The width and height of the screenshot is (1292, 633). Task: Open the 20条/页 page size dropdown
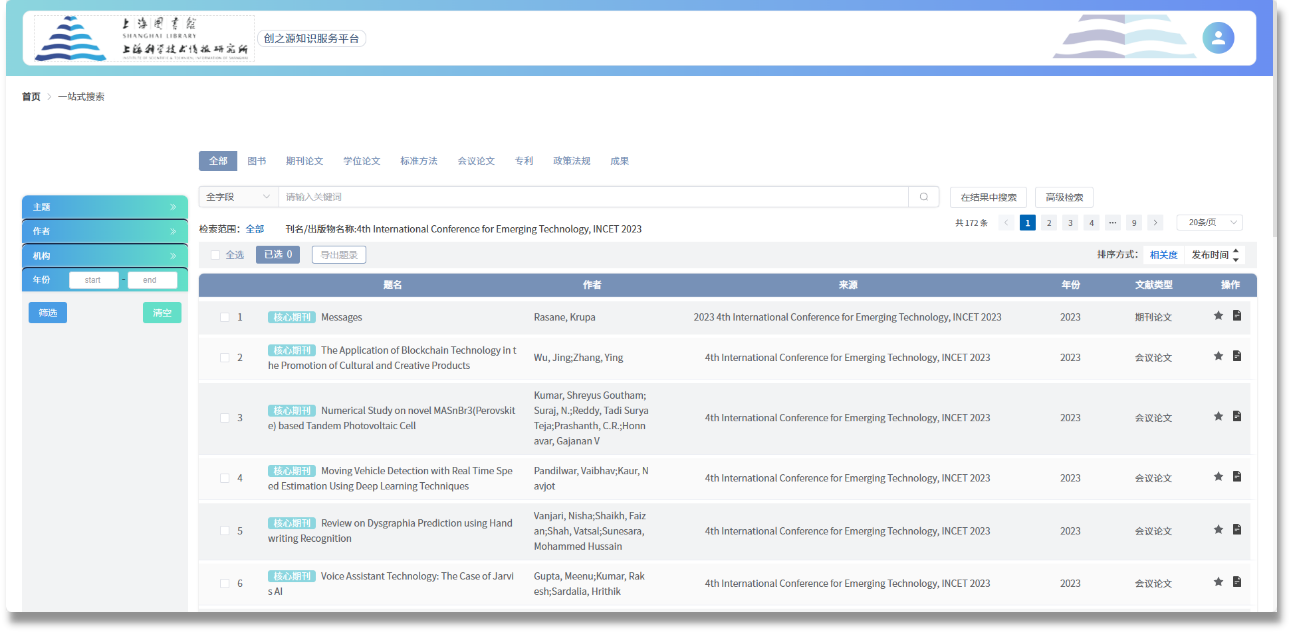point(1209,223)
